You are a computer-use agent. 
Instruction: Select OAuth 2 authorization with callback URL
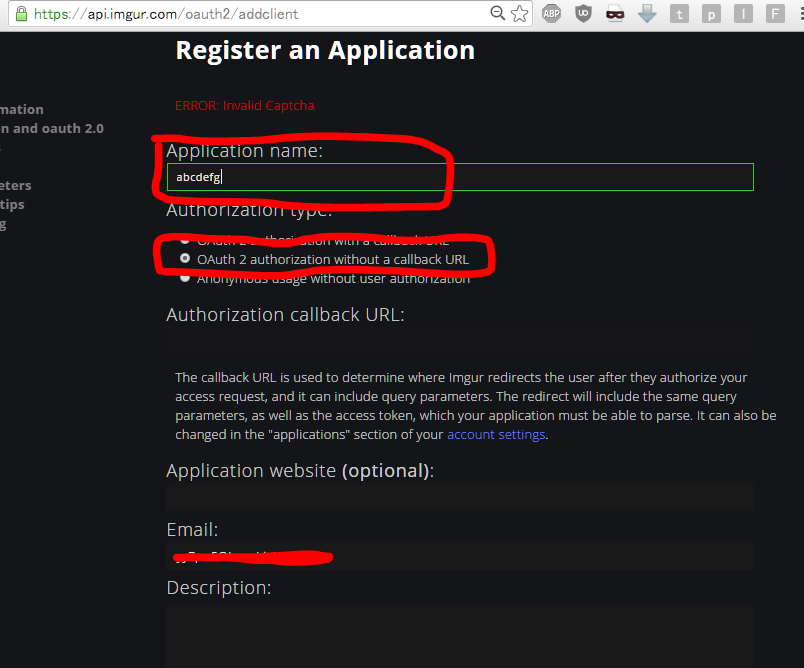(x=184, y=241)
